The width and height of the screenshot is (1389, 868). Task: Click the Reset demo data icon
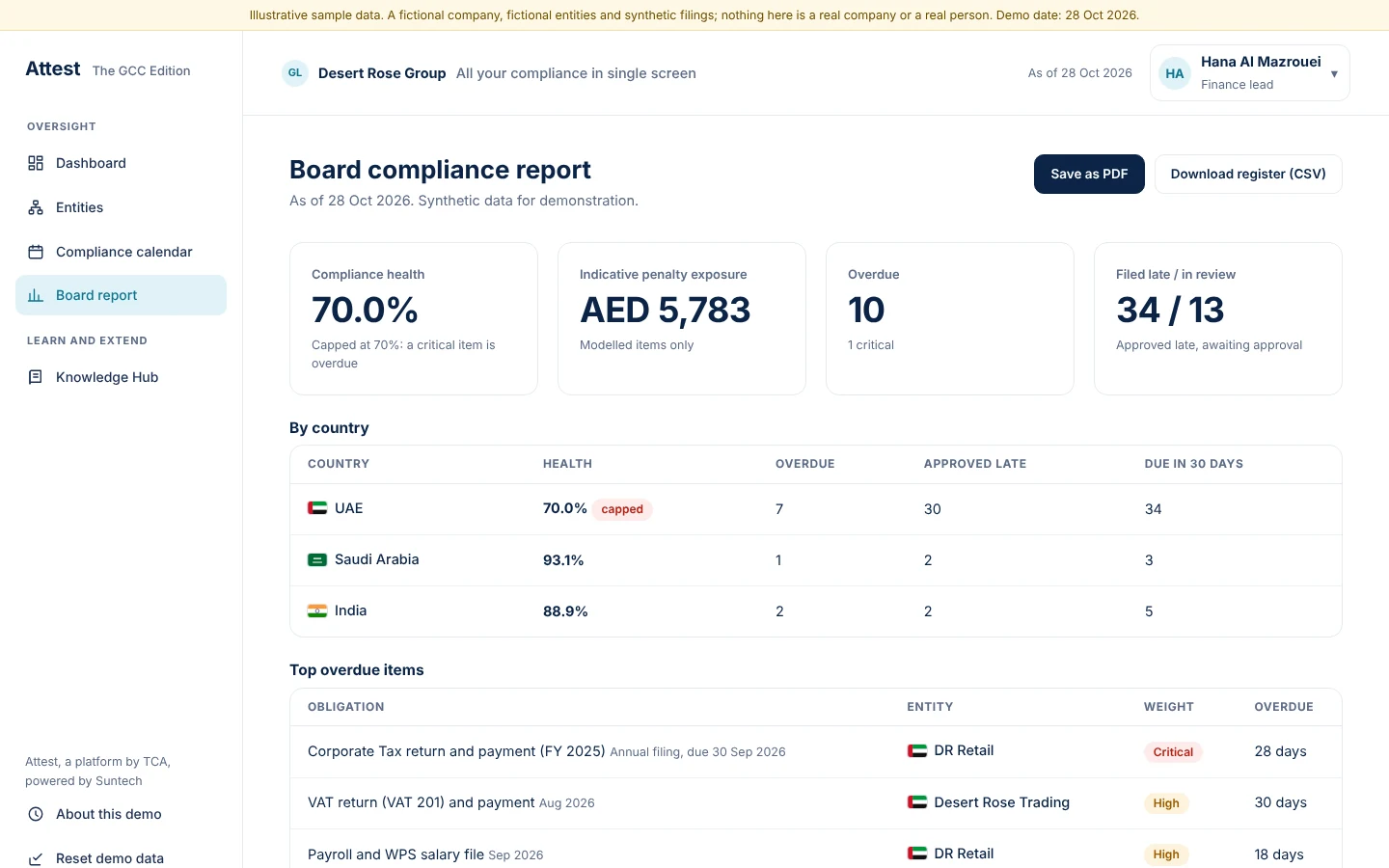36,858
